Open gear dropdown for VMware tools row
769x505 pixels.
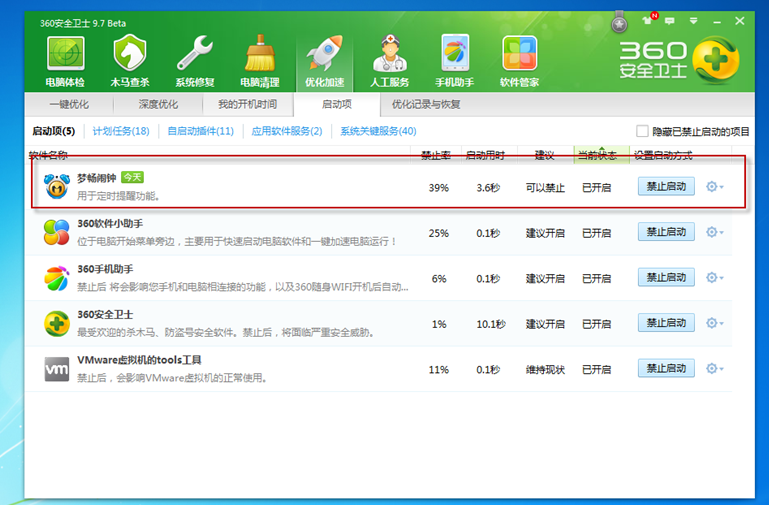[x=715, y=369]
